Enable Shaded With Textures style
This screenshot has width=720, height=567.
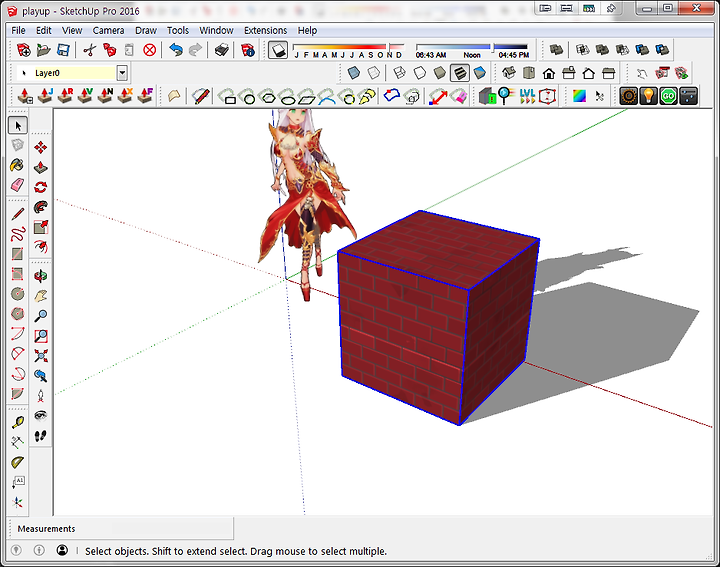tap(460, 73)
